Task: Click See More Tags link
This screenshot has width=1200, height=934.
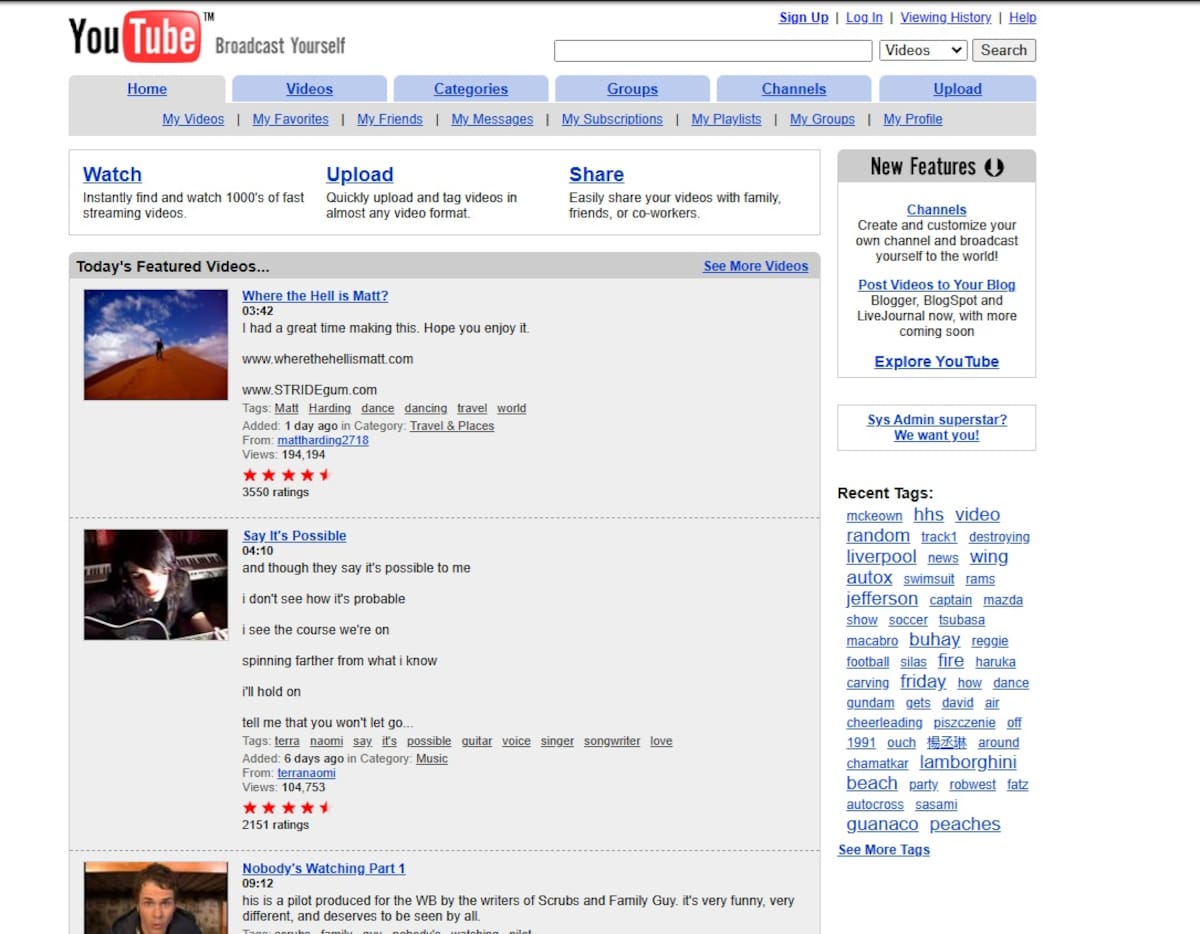Action: pos(884,850)
